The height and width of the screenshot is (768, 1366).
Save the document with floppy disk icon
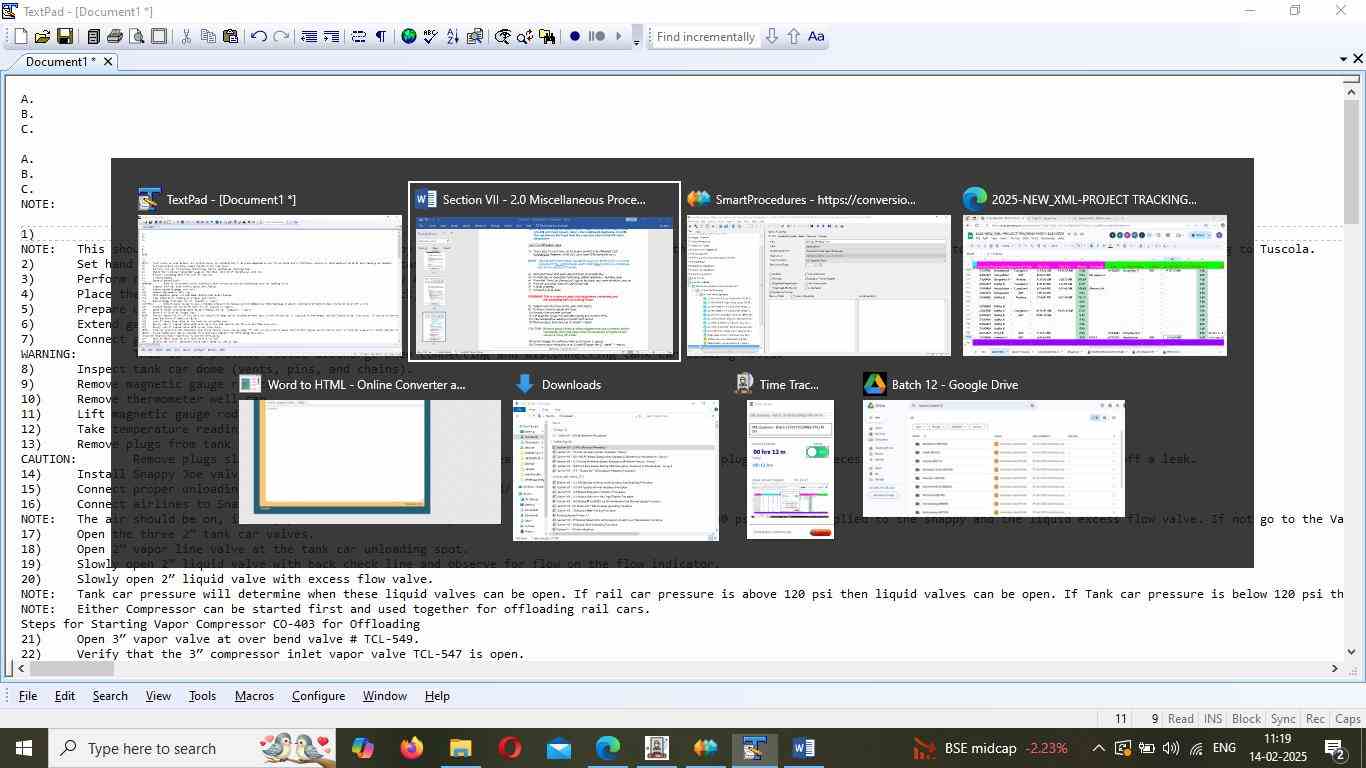(x=64, y=36)
